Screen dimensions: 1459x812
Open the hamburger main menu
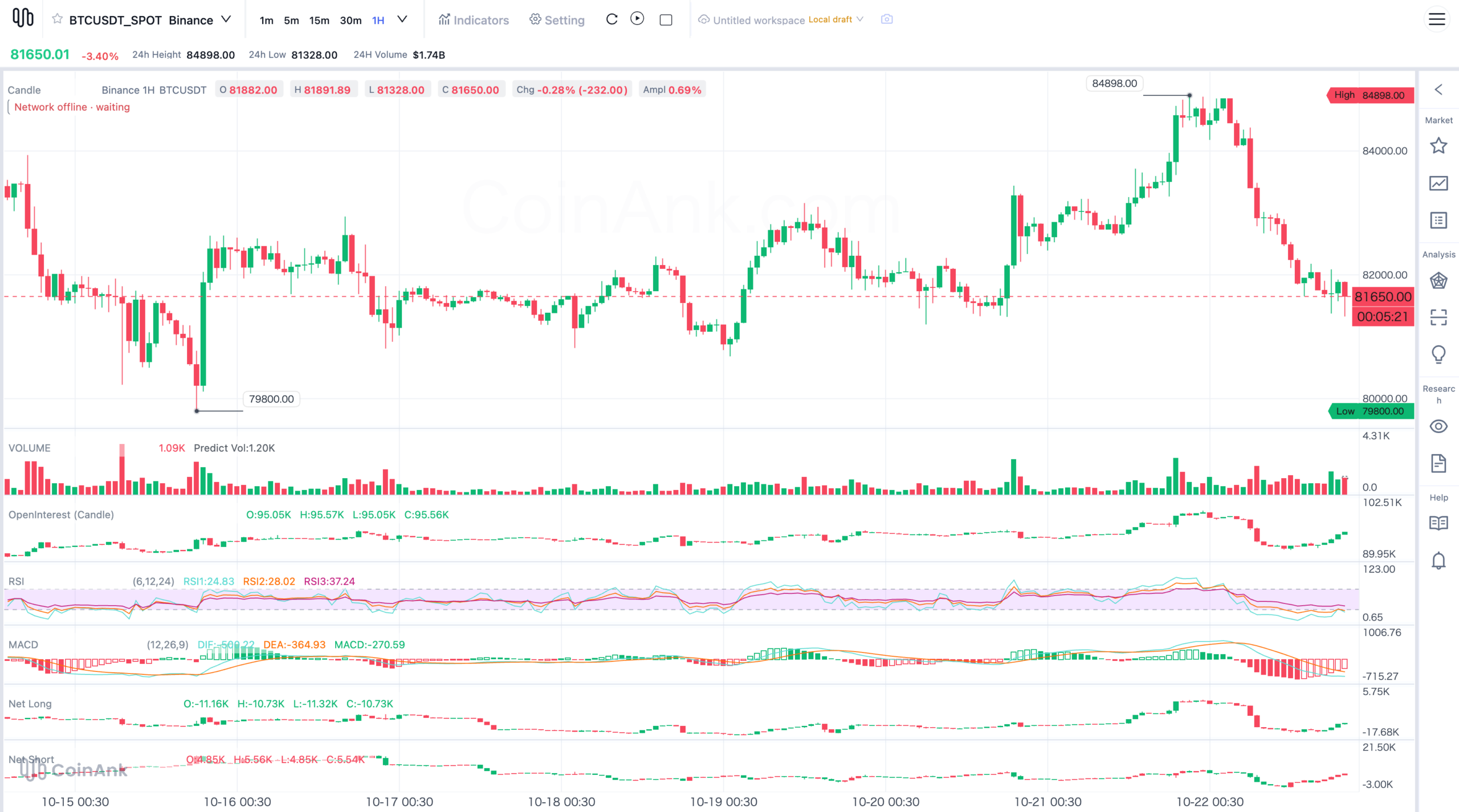1437,19
